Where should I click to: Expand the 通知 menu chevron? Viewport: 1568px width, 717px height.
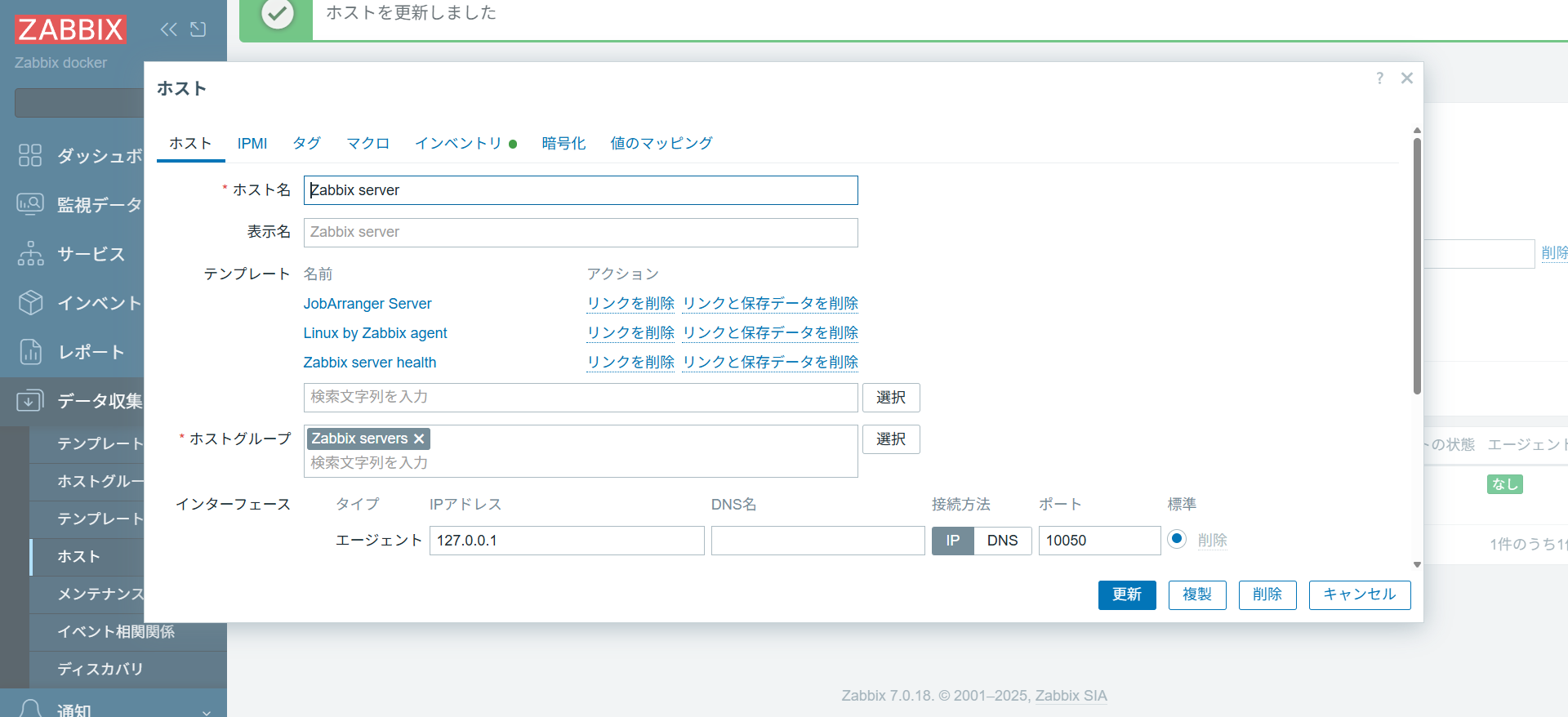coord(207,711)
